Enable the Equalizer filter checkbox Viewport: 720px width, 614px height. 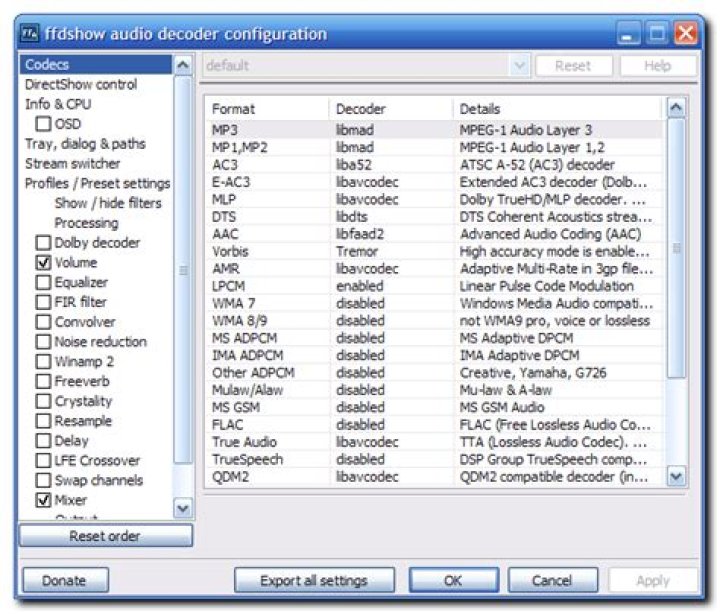pos(43,283)
